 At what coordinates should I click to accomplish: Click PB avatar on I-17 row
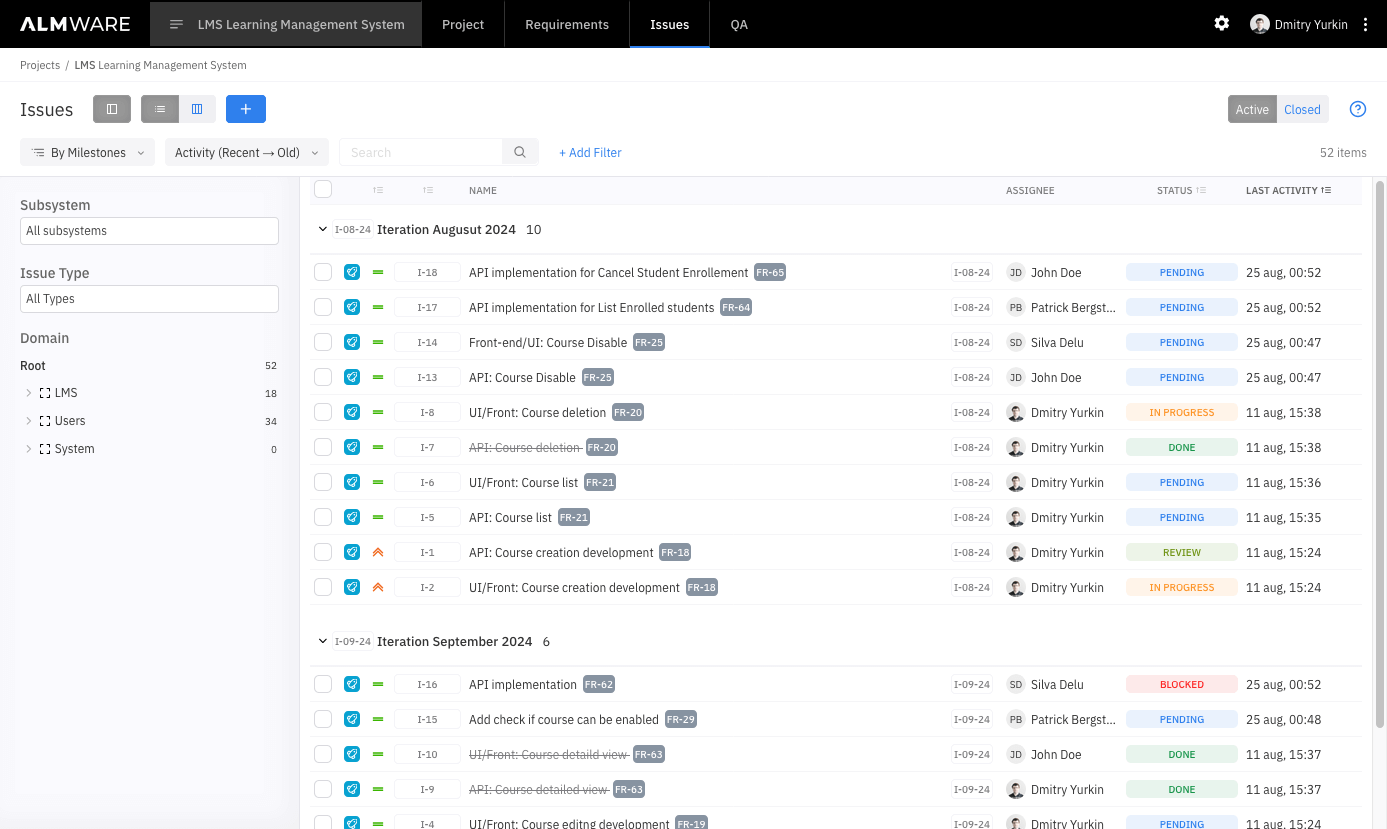[1016, 307]
